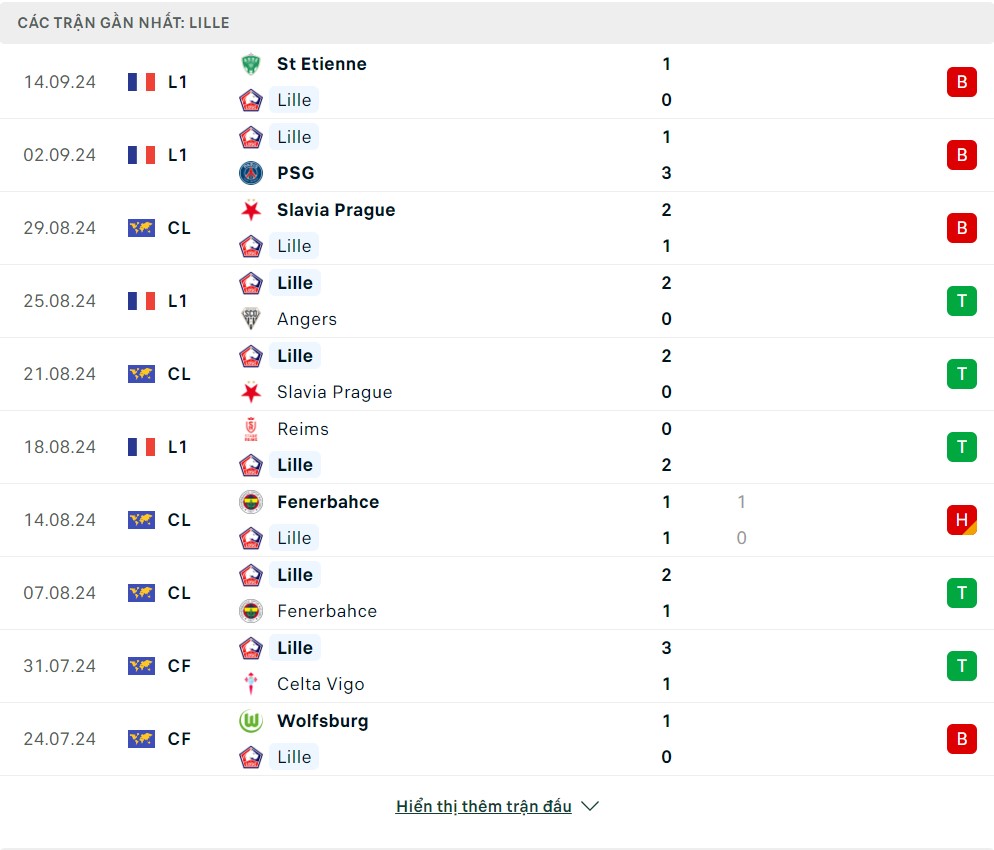This screenshot has width=994, height=850.
Task: Select the 21.08.24 Lille vs Slavia Prague date
Action: 60,374
